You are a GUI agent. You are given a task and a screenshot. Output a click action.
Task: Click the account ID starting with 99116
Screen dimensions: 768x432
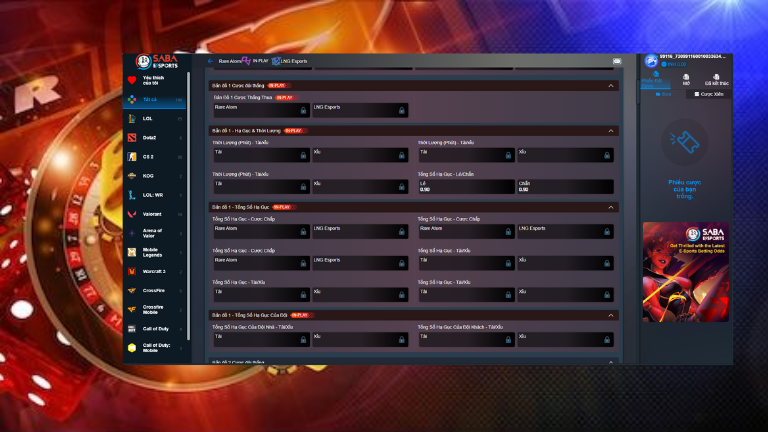(693, 57)
